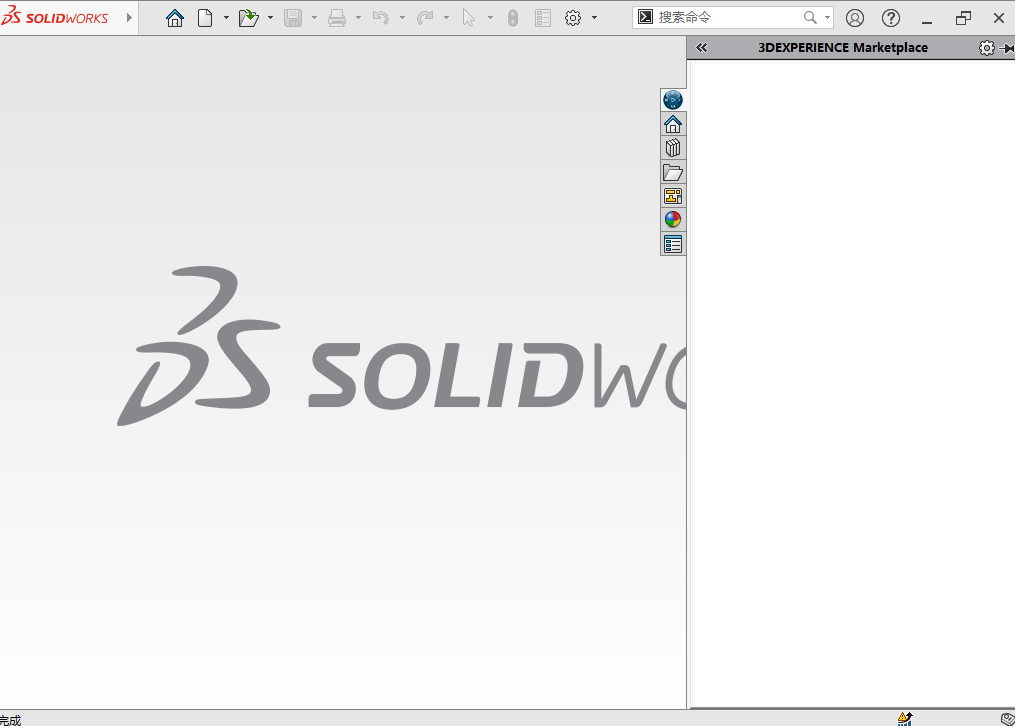The image size is (1015, 726).
Task: Open Appearances, Scenes, and Decals panel
Action: tap(673, 219)
